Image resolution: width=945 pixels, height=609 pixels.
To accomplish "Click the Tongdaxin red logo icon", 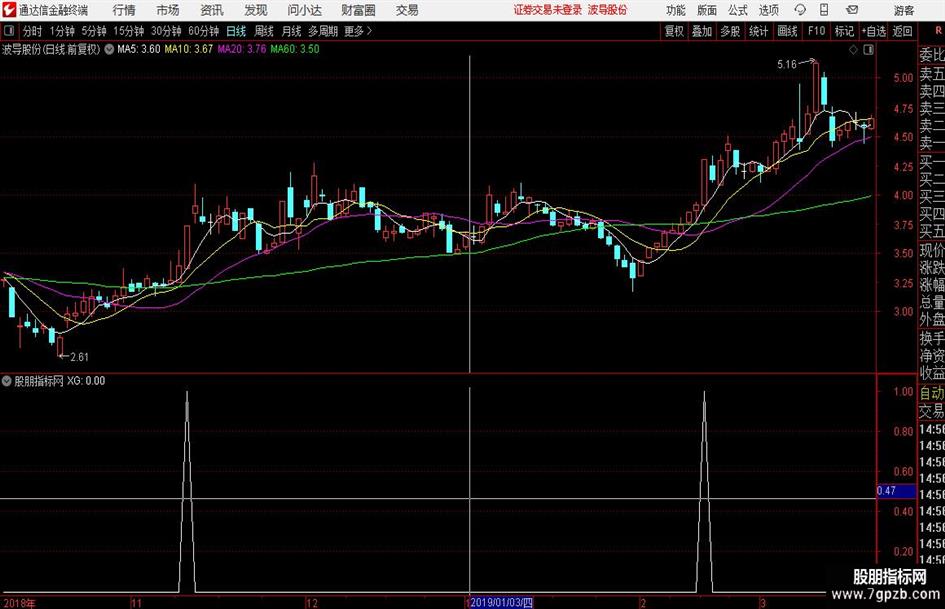I will tap(8, 10).
